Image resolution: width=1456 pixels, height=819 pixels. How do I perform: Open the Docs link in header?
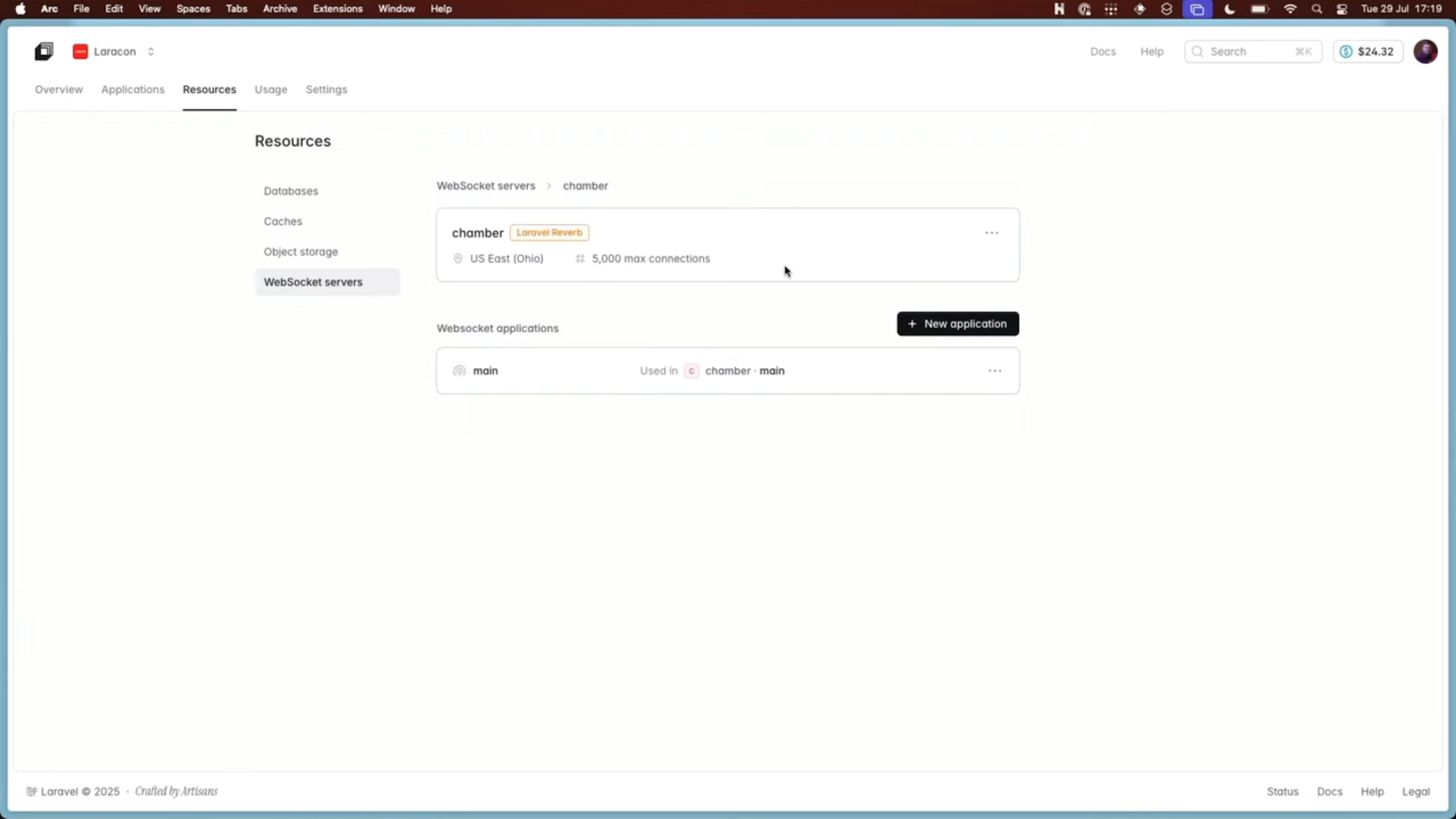coord(1103,52)
